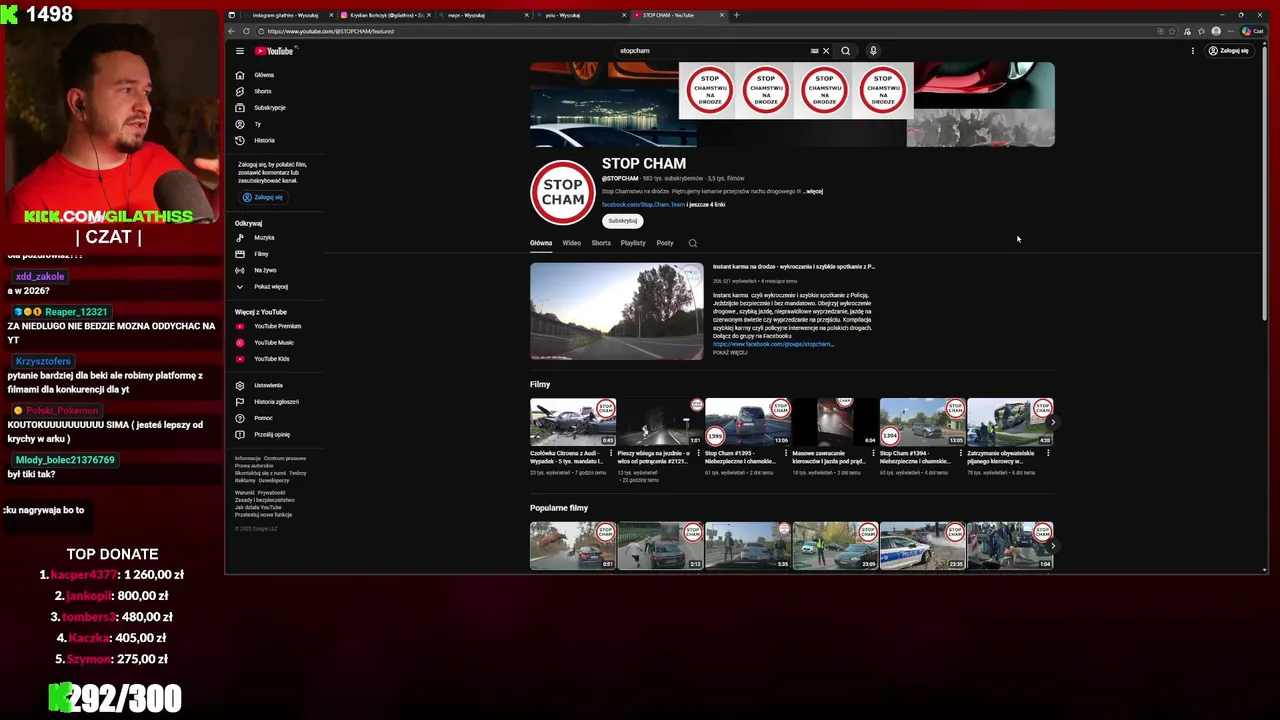
Task: Search within the channel using magnifier icon
Action: [692, 243]
